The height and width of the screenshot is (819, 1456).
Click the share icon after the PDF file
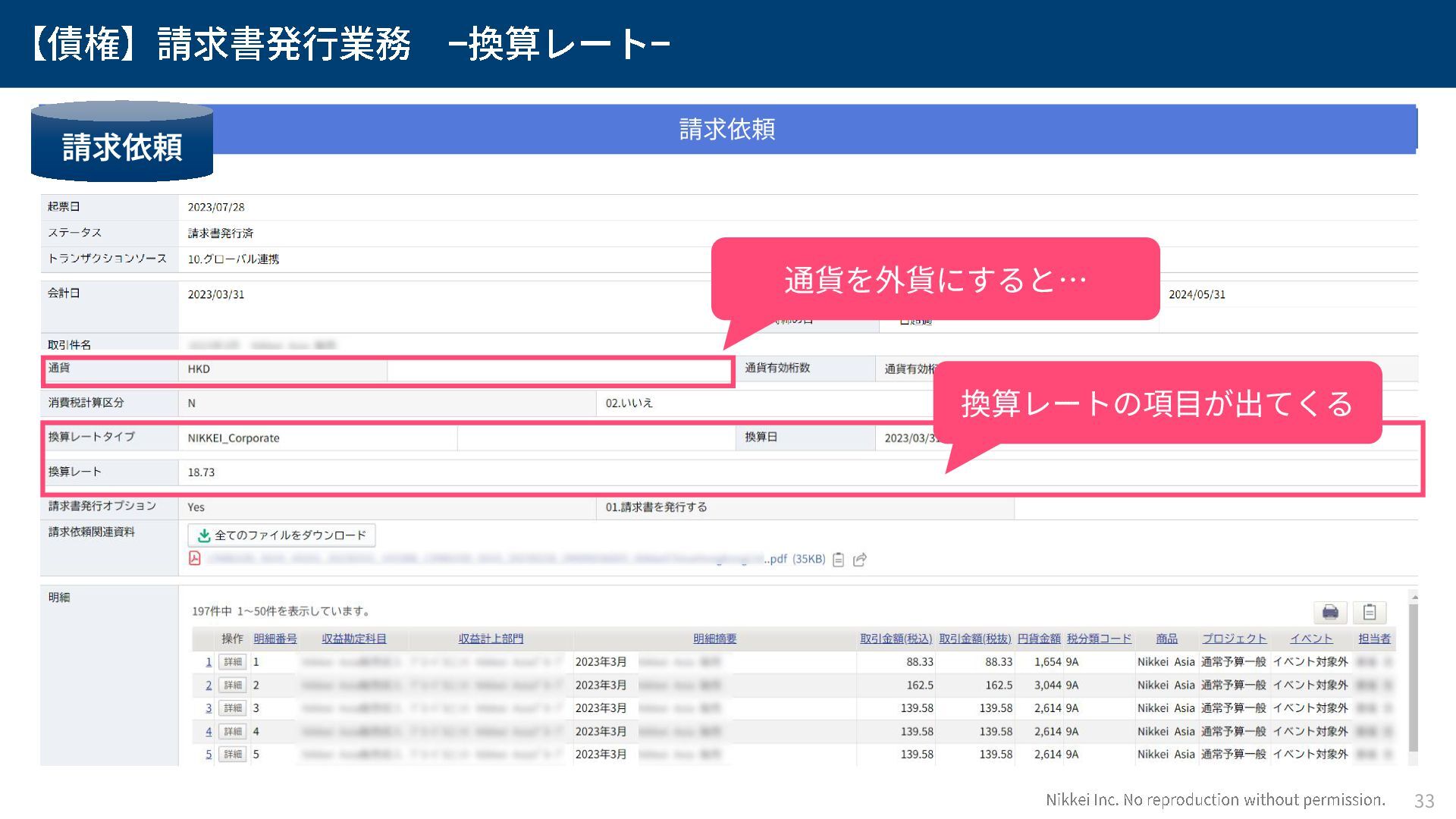[x=860, y=560]
